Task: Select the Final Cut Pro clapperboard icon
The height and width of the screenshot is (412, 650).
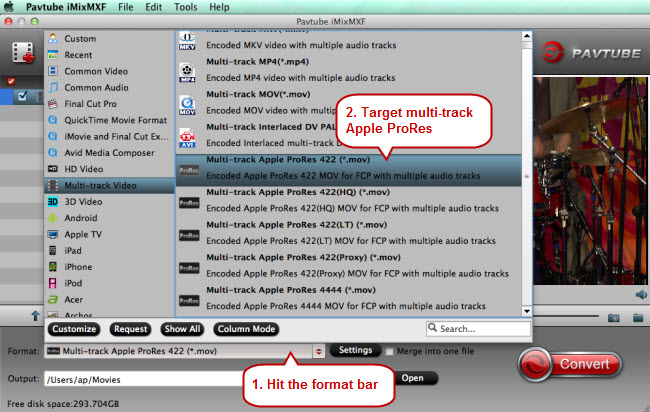Action: point(53,104)
